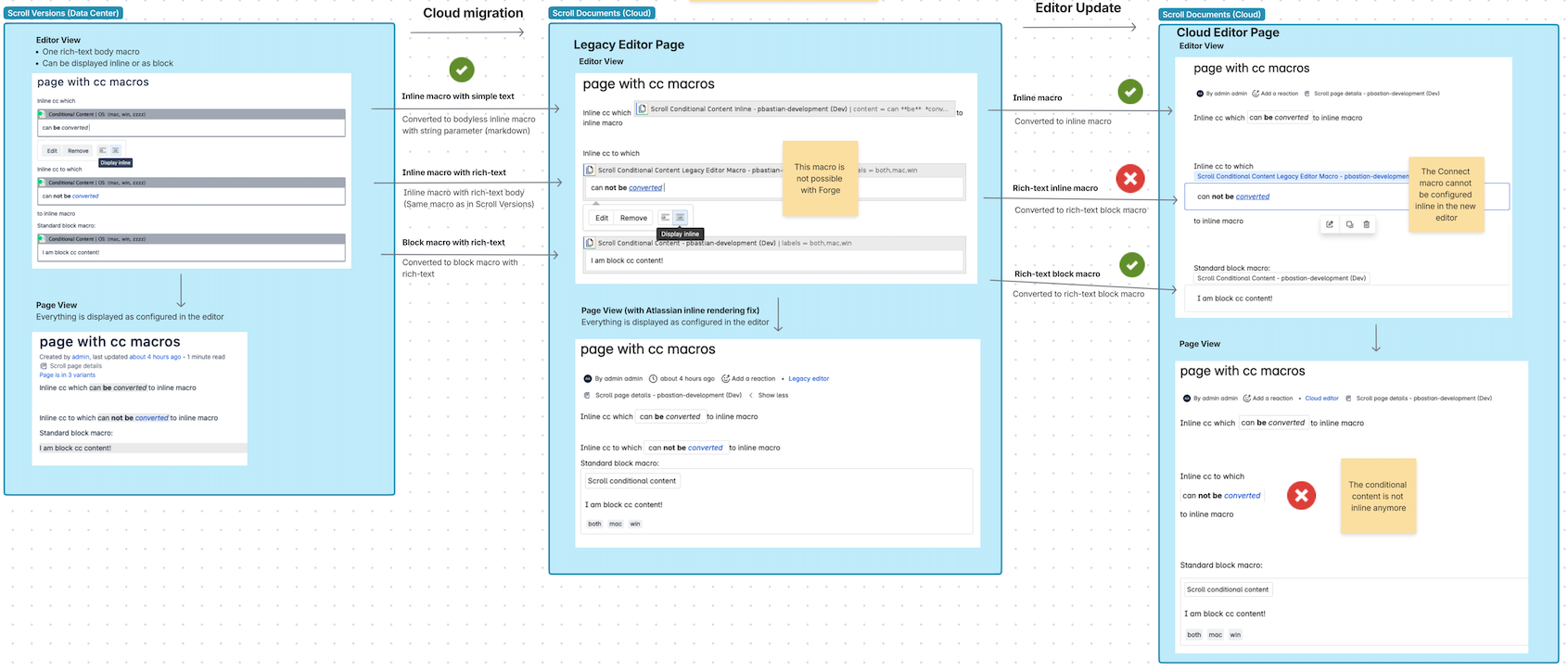Click the 'mac' label tag in Legacy Page View
The width and height of the screenshot is (1568, 672).
coord(615,524)
